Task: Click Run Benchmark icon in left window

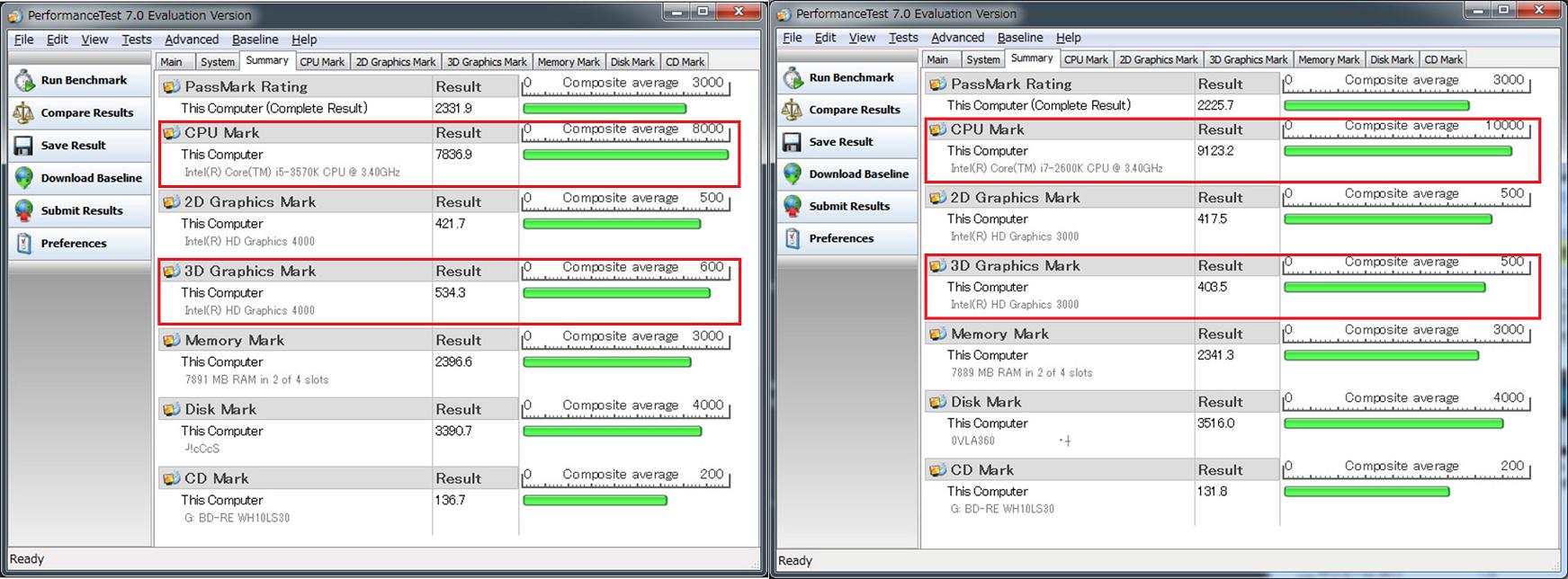Action: click(x=24, y=80)
